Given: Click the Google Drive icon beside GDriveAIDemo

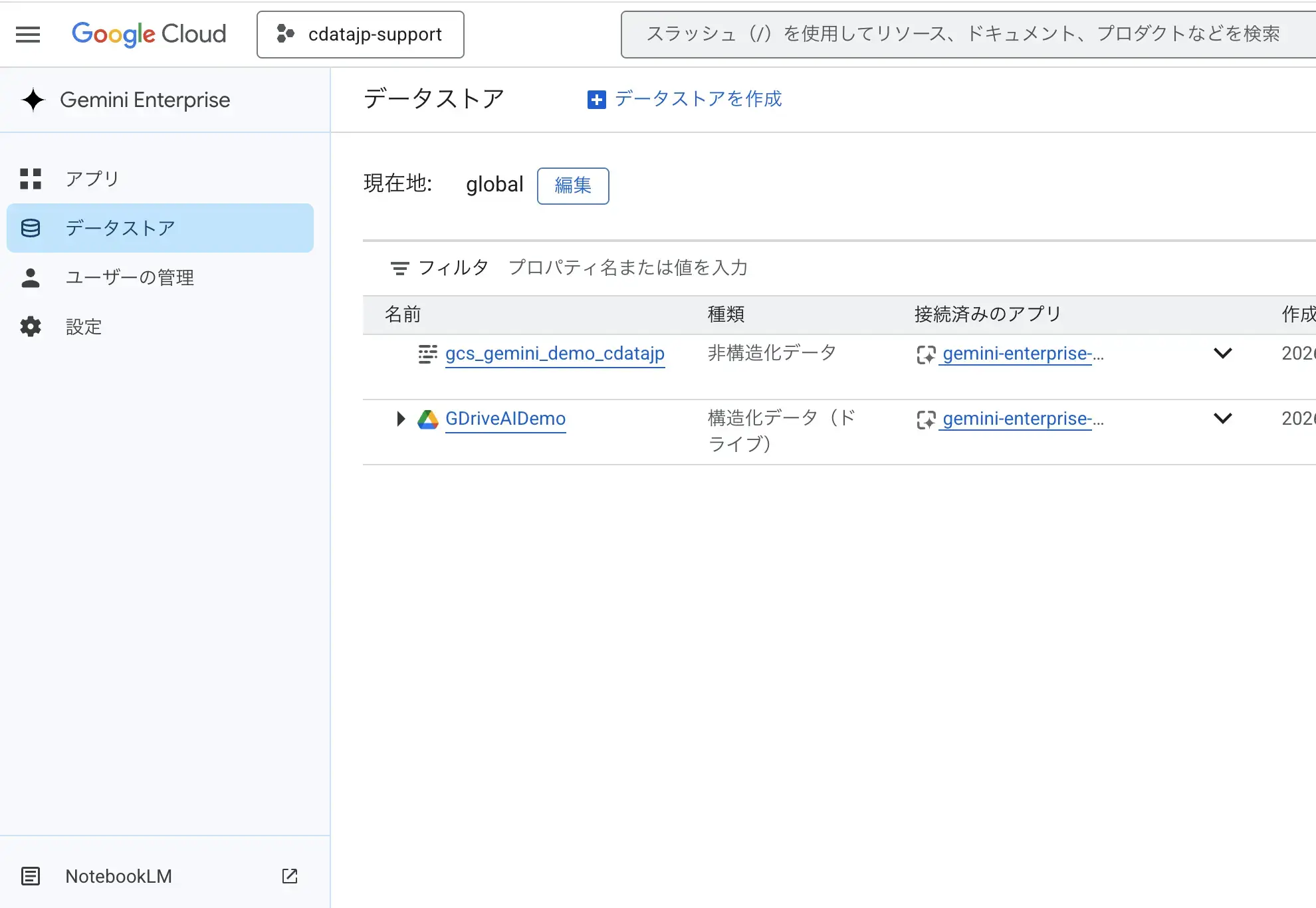Looking at the screenshot, I should pos(428,419).
